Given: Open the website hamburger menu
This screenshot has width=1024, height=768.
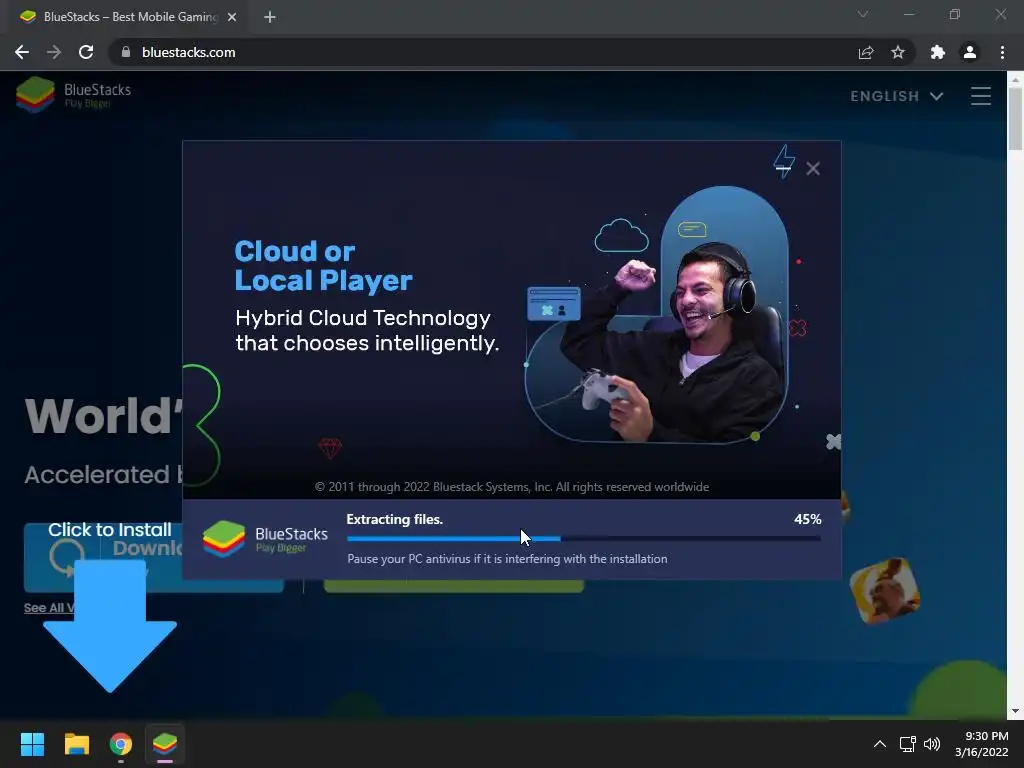Looking at the screenshot, I should 980,96.
